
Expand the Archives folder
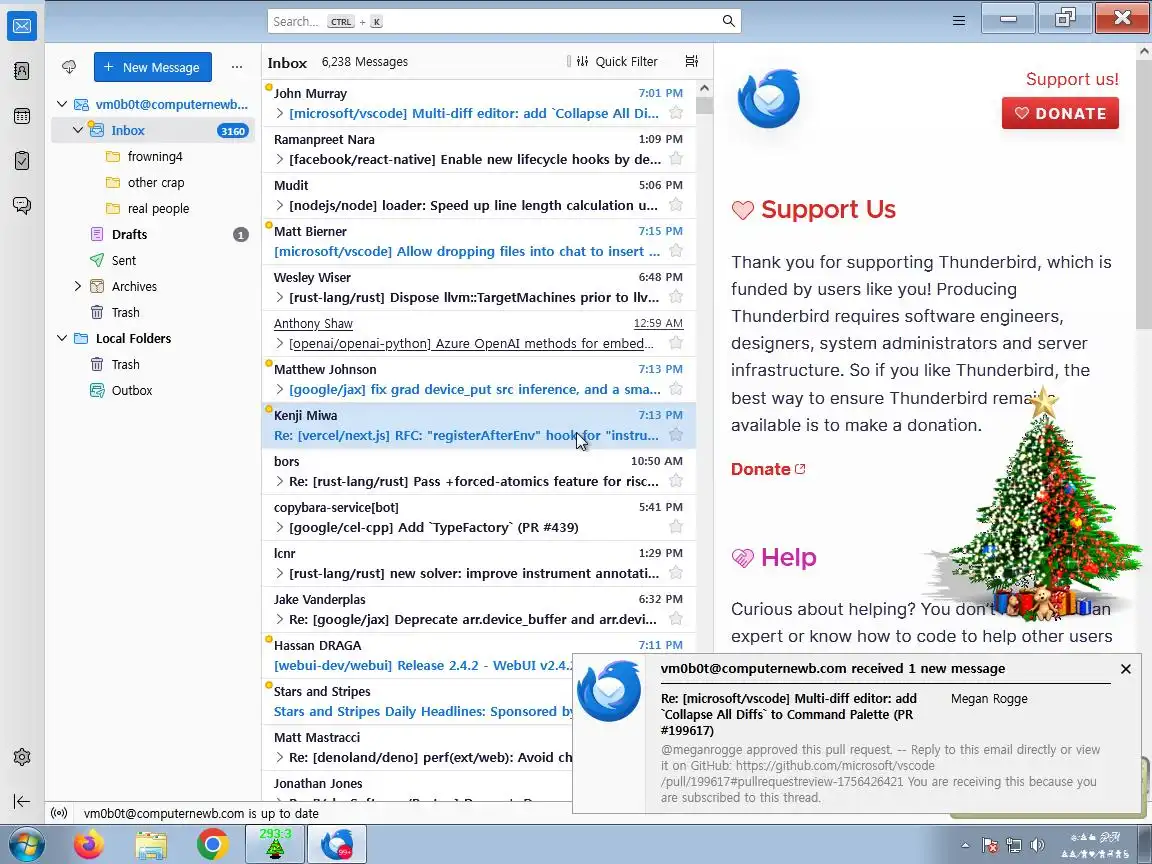tap(78, 286)
